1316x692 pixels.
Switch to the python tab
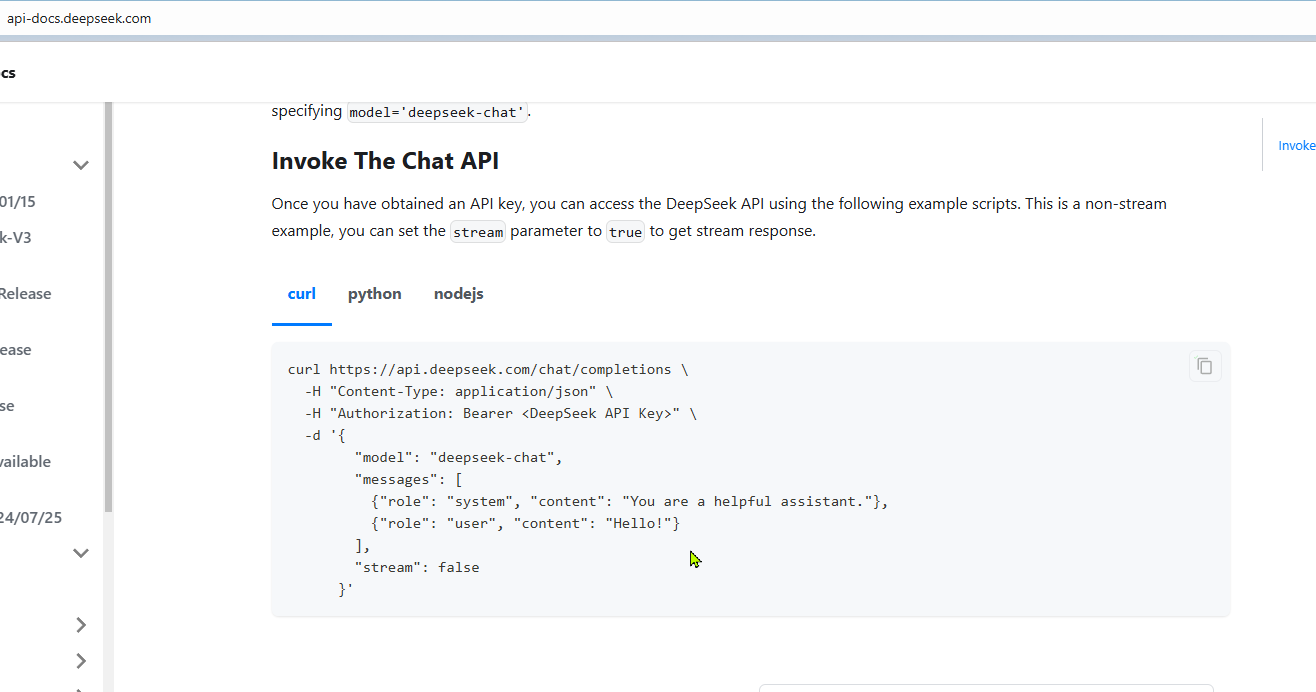point(375,294)
